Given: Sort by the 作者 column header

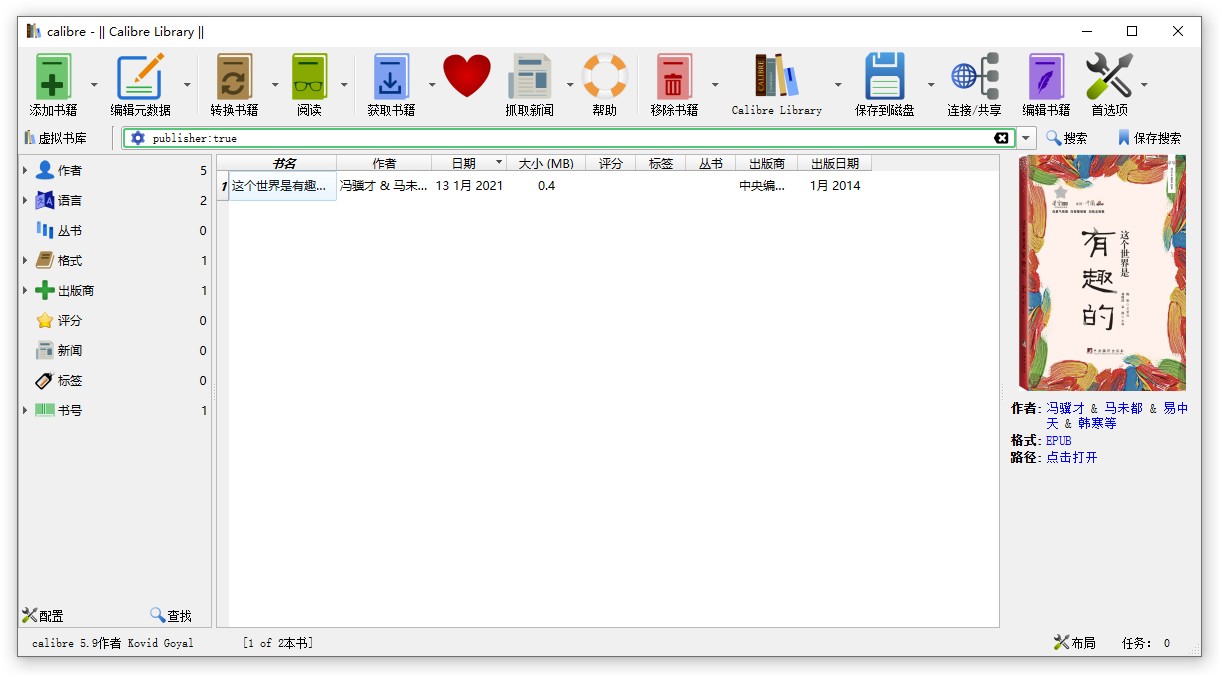Looking at the screenshot, I should point(384,163).
